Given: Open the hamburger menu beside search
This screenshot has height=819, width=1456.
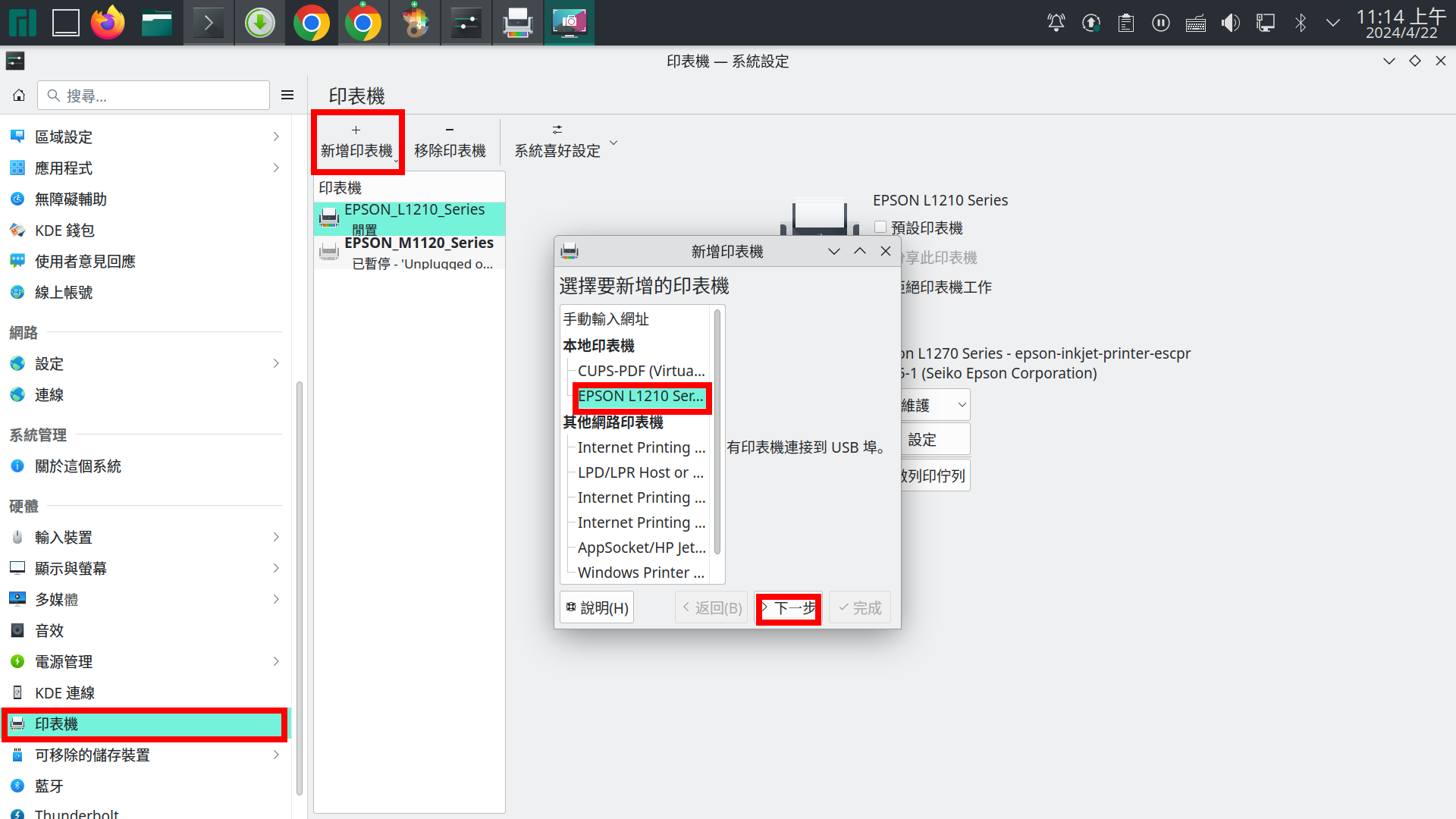Looking at the screenshot, I should (287, 95).
